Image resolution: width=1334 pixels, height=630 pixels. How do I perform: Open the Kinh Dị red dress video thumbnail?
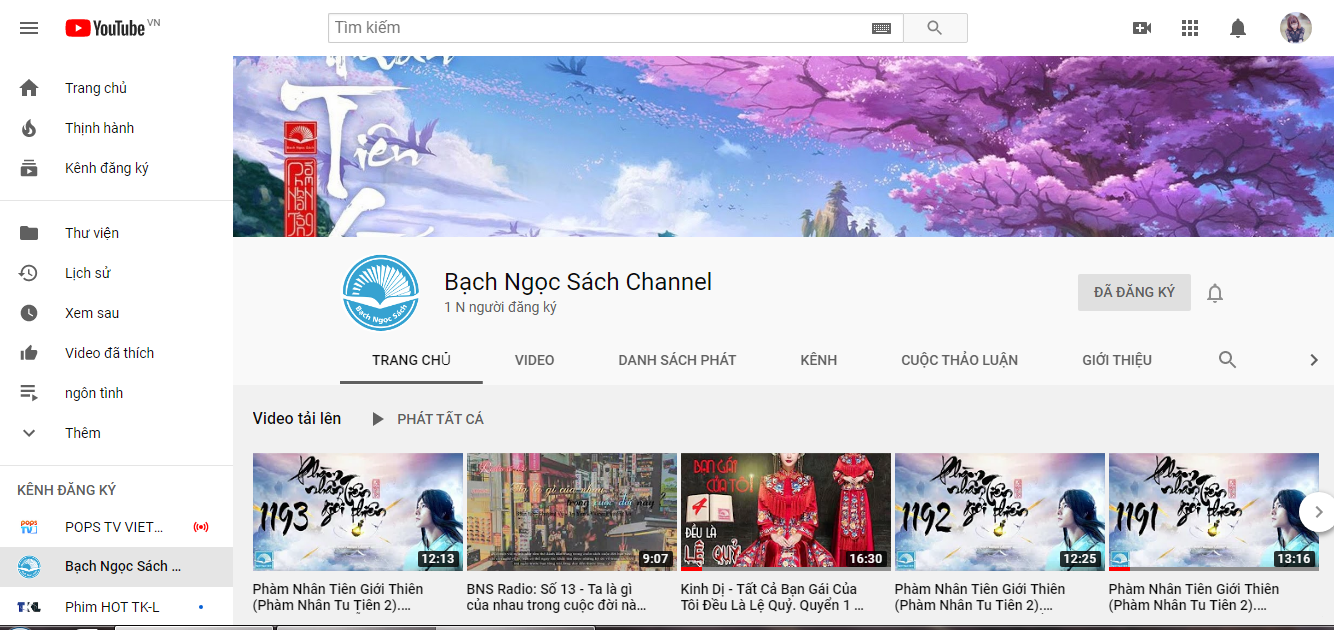[x=785, y=512]
